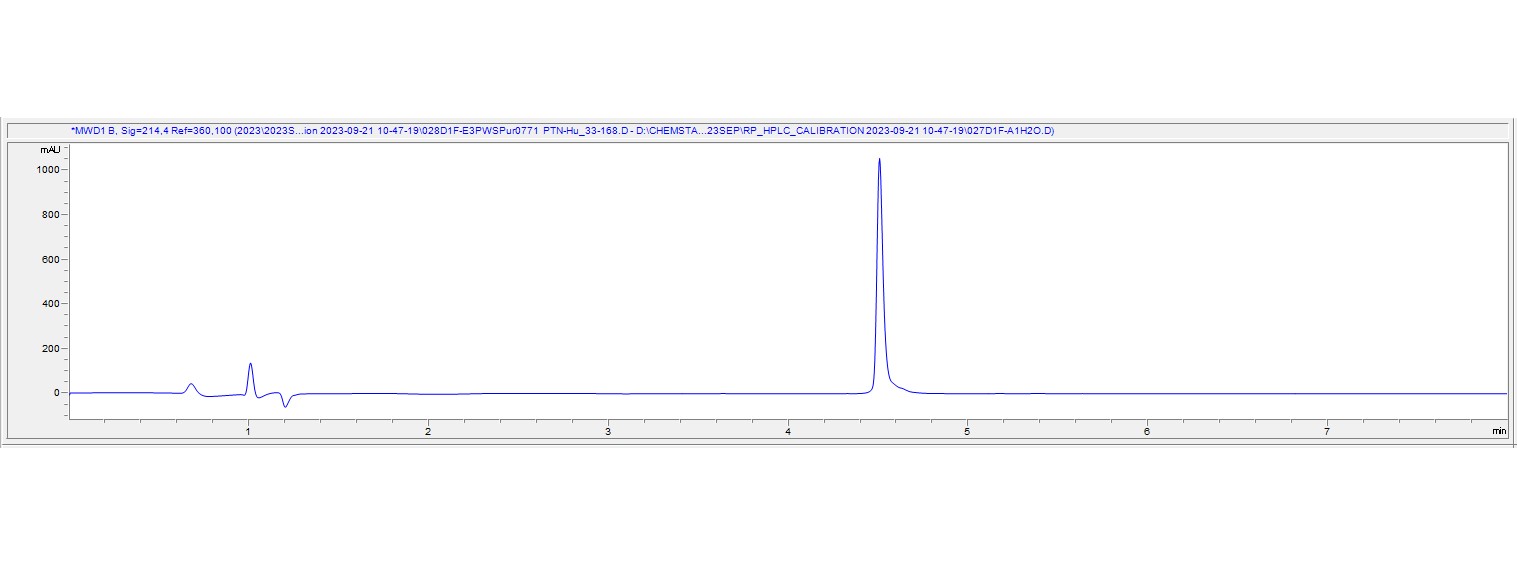Click the 5 minute x-axis label
The image size is (1517, 564).
[967, 432]
